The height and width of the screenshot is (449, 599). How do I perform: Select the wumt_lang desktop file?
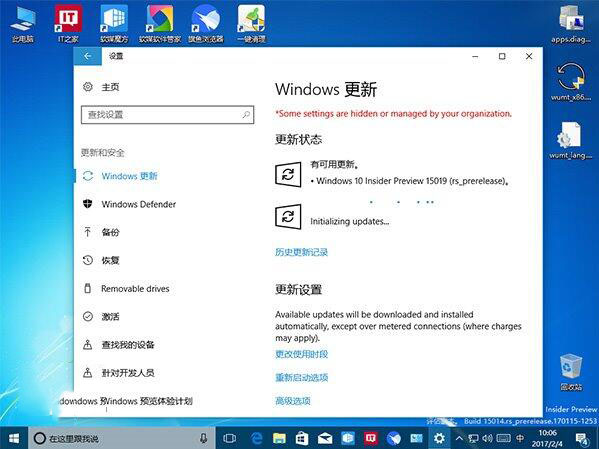pyautogui.click(x=571, y=140)
